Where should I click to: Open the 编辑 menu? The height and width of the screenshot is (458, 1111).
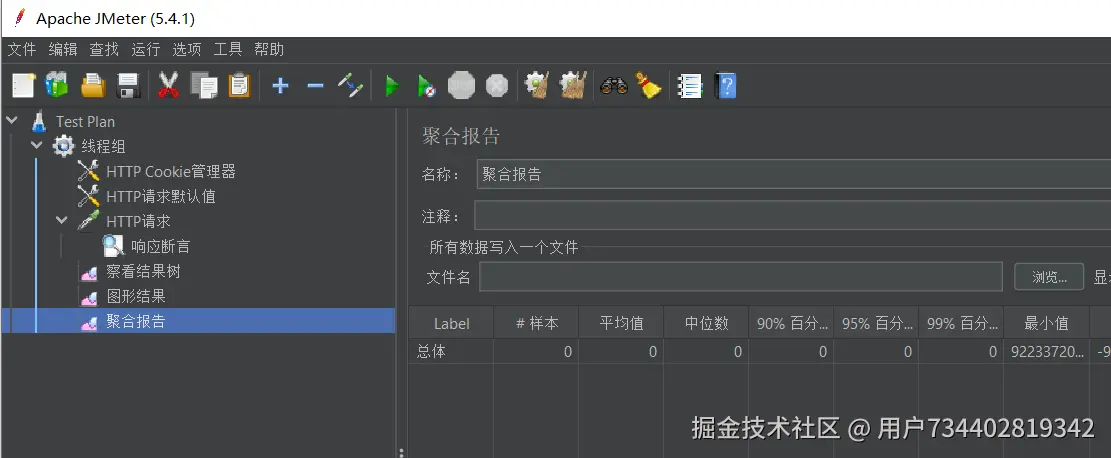63,49
